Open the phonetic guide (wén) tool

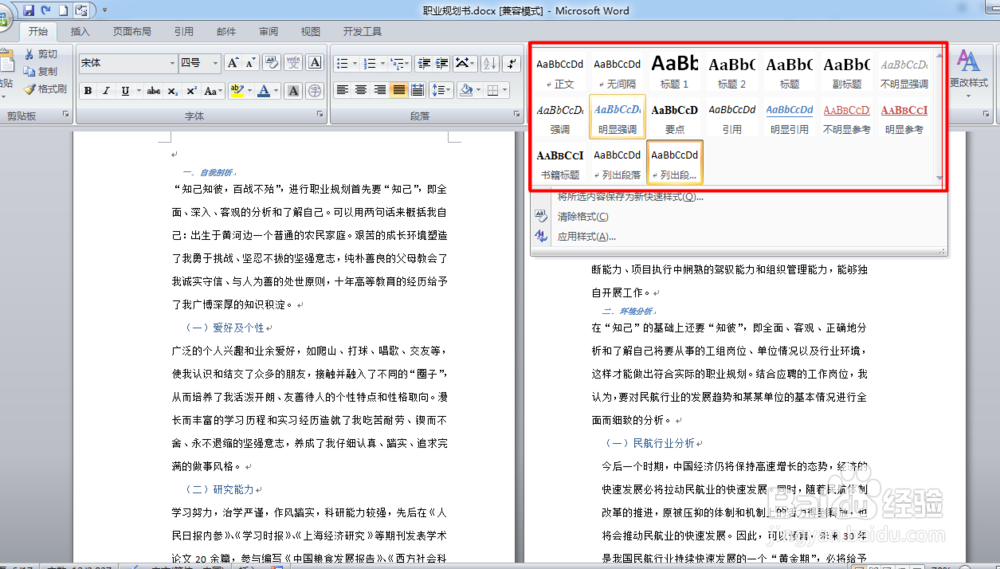[x=293, y=63]
